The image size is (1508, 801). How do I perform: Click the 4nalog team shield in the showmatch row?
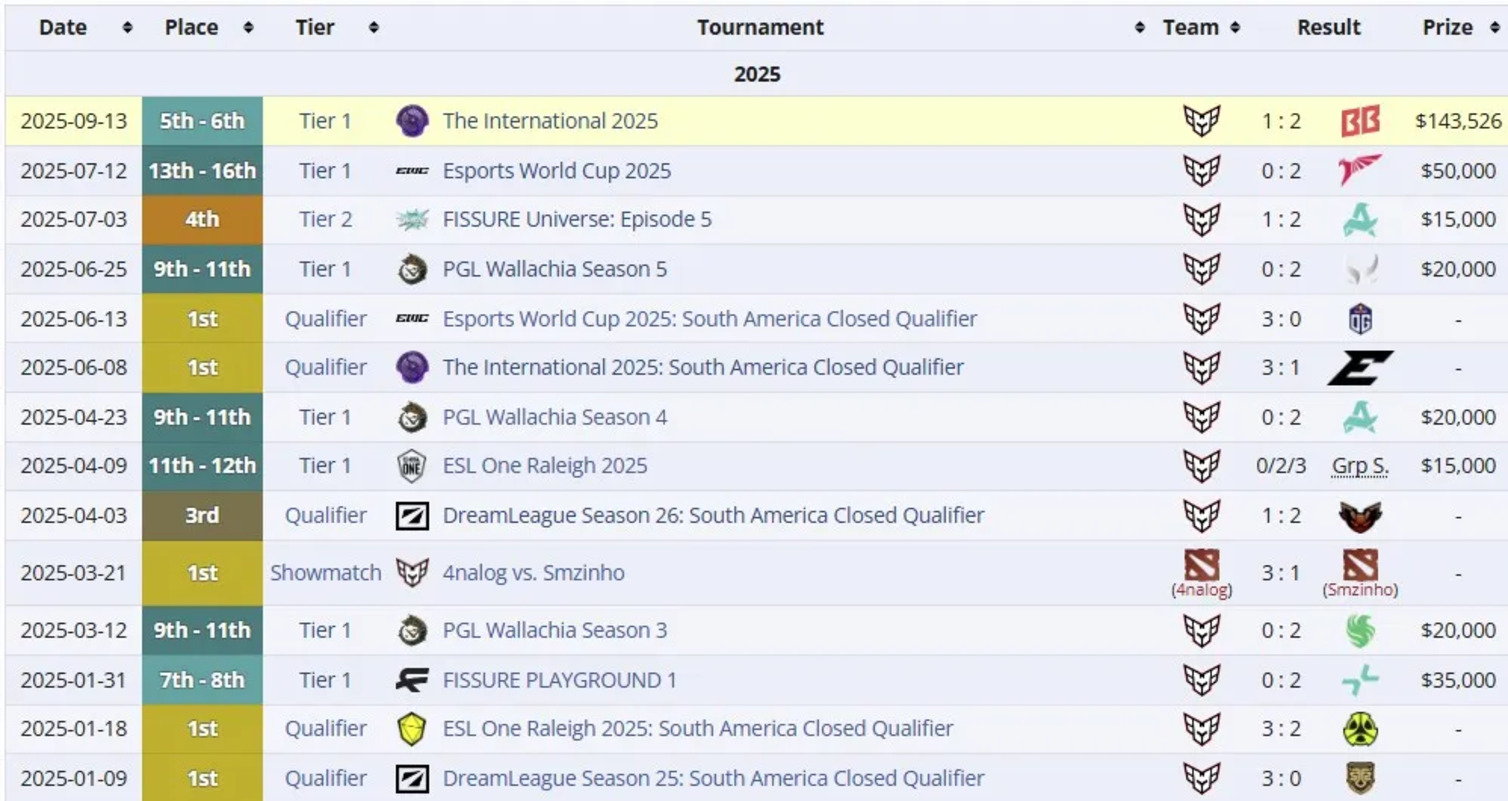coord(1201,566)
